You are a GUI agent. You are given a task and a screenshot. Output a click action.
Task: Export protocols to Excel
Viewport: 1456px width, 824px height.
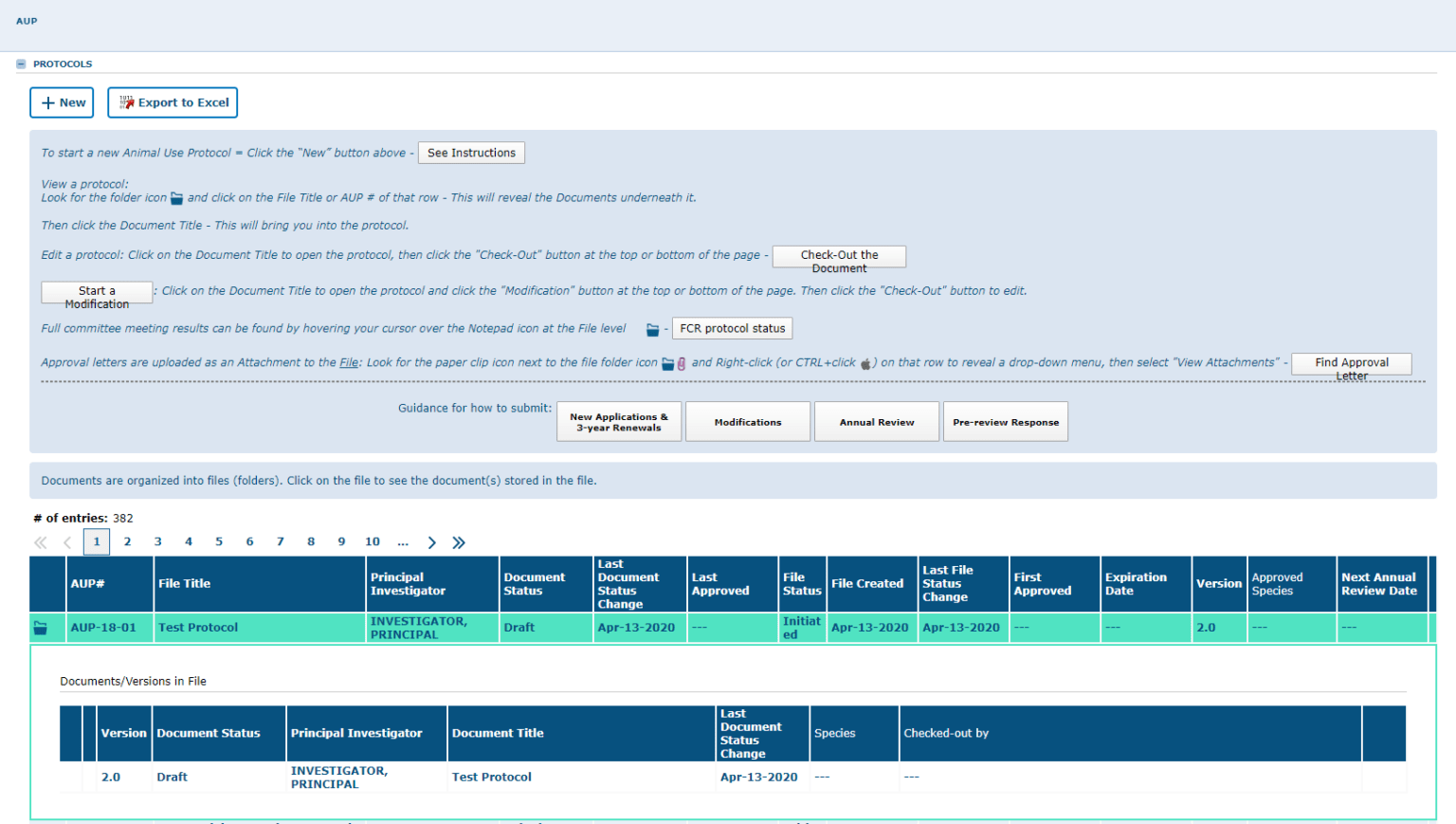173,102
